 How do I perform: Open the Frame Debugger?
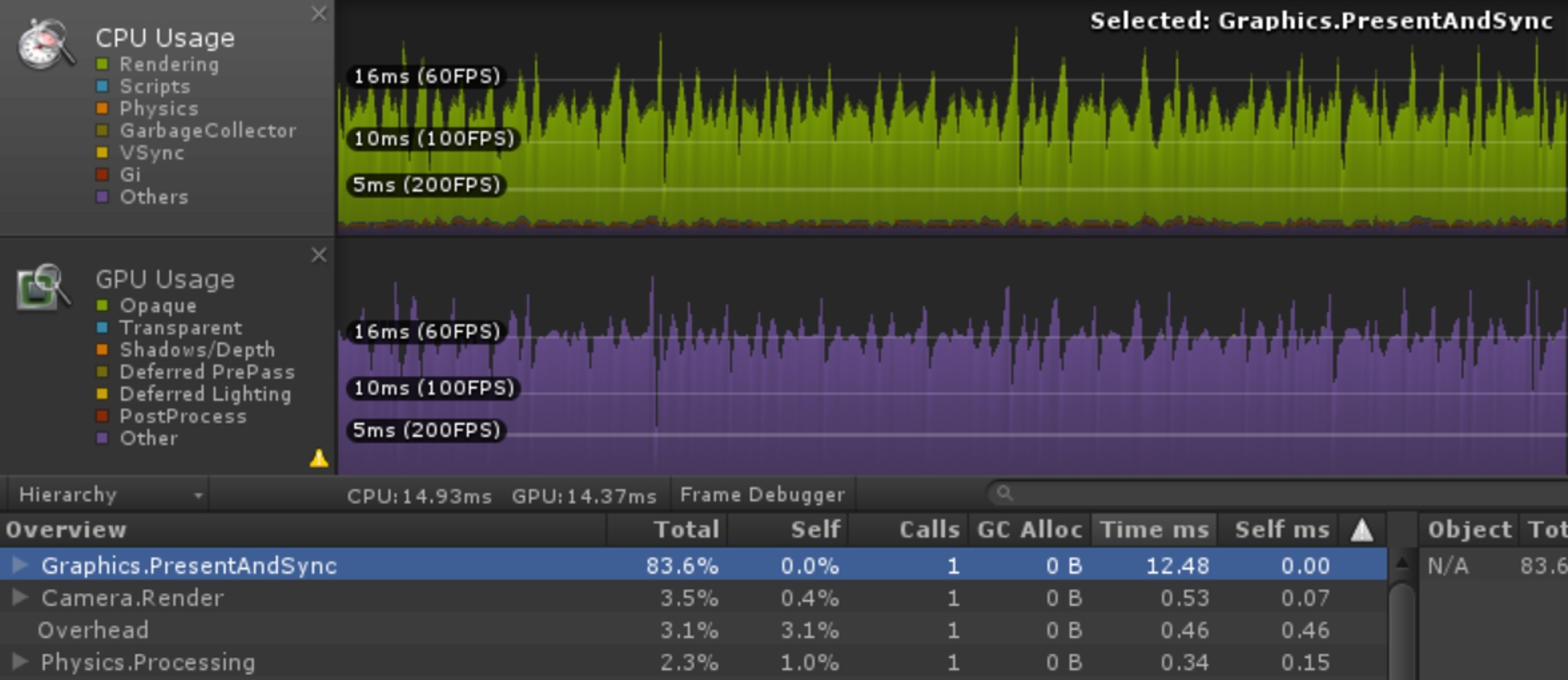762,494
